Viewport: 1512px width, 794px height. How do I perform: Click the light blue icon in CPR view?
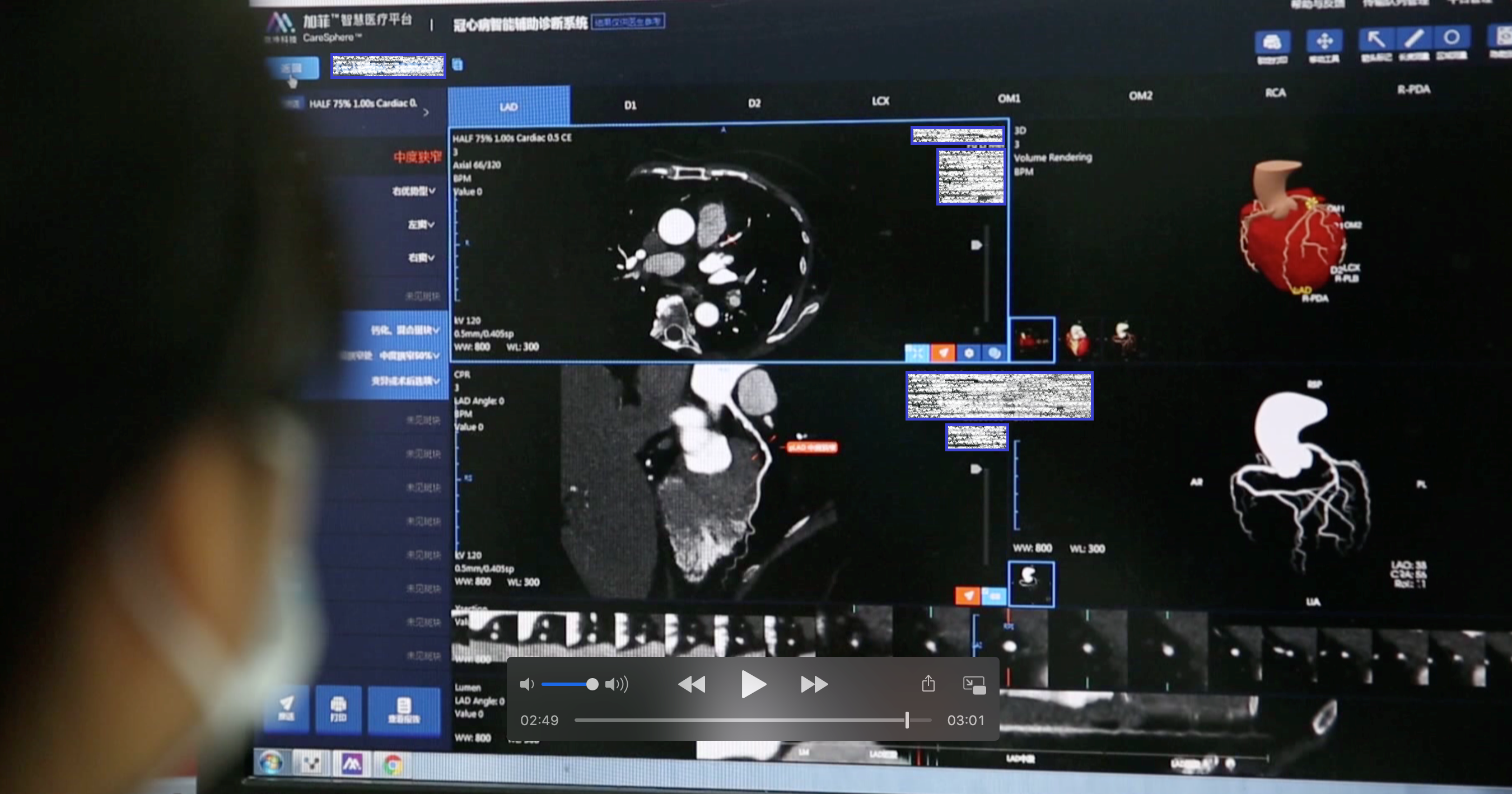point(993,596)
